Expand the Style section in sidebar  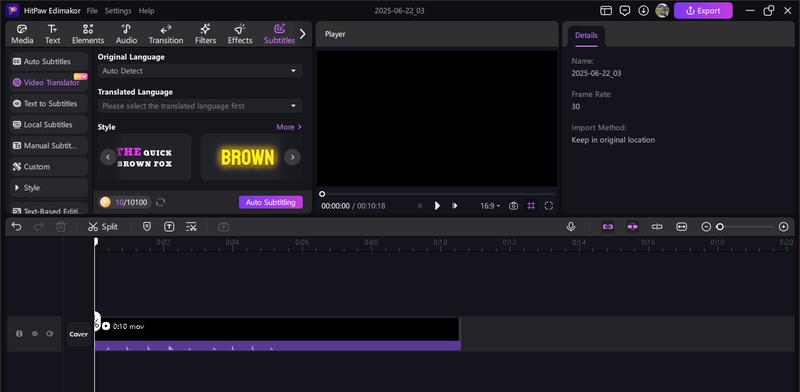click(48, 188)
